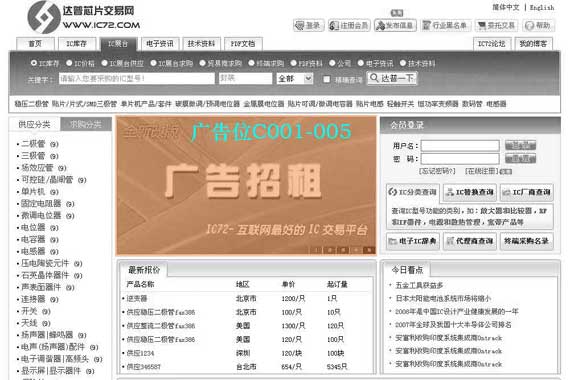570x380 pixels.
Task: Open the 三极管 category
Action: click(x=33, y=156)
